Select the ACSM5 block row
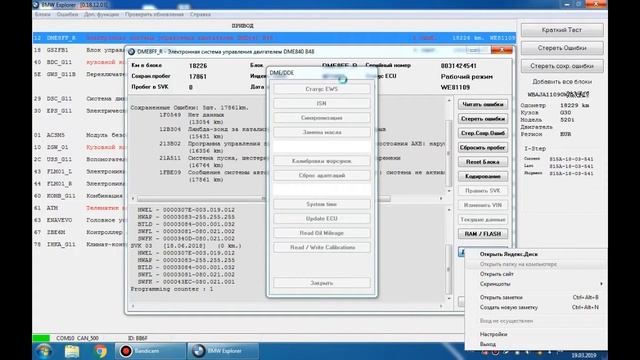The image size is (640, 360). (79, 135)
